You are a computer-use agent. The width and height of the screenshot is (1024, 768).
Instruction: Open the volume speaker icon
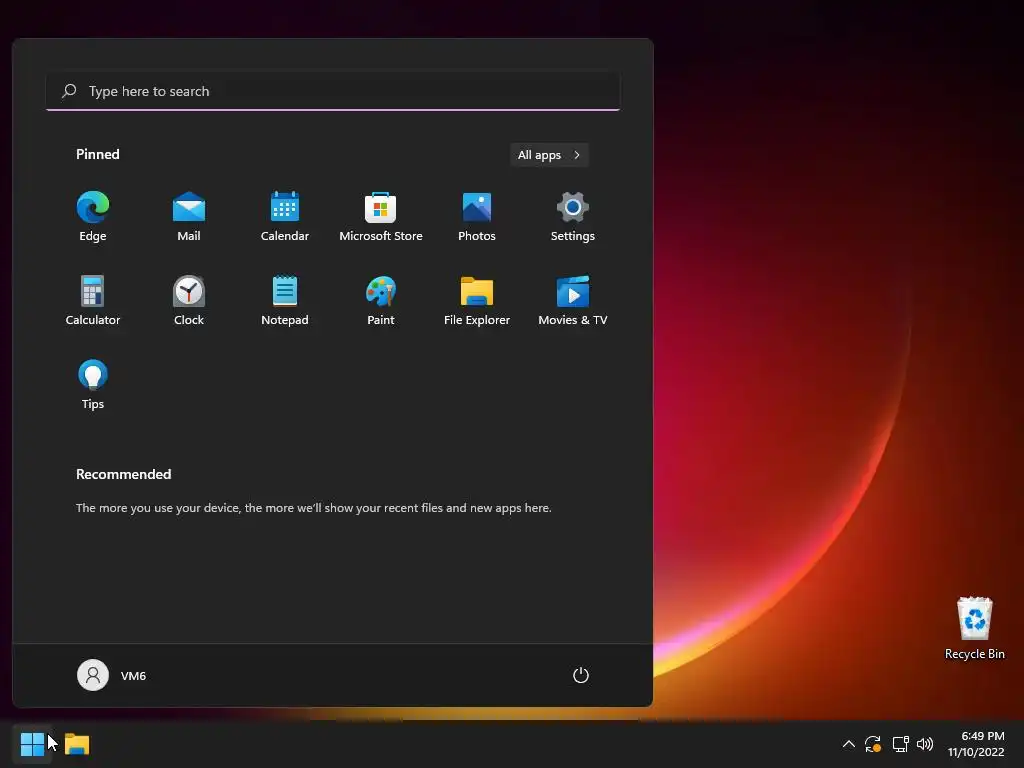(x=925, y=744)
